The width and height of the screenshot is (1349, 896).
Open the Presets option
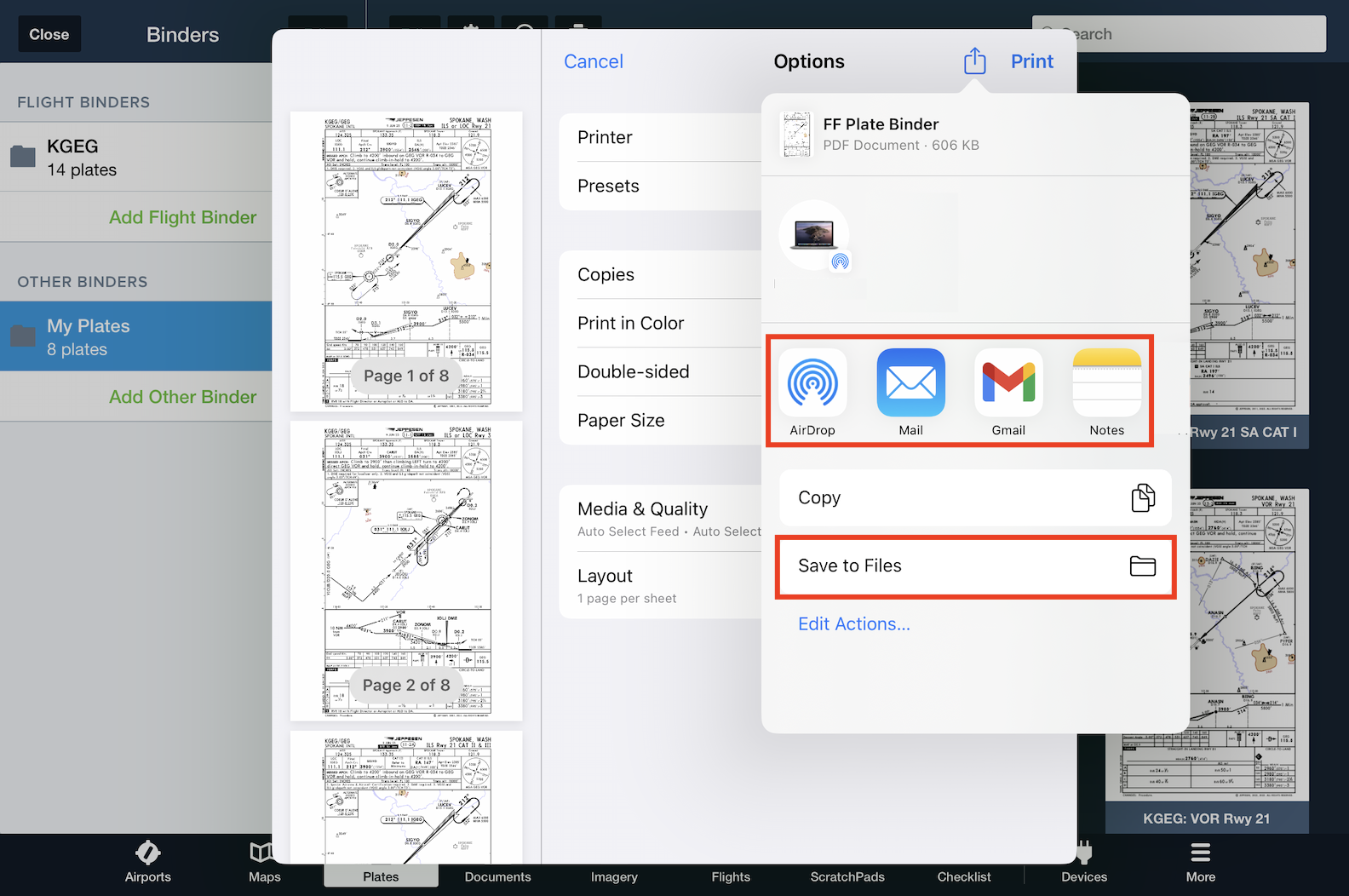[661, 186]
